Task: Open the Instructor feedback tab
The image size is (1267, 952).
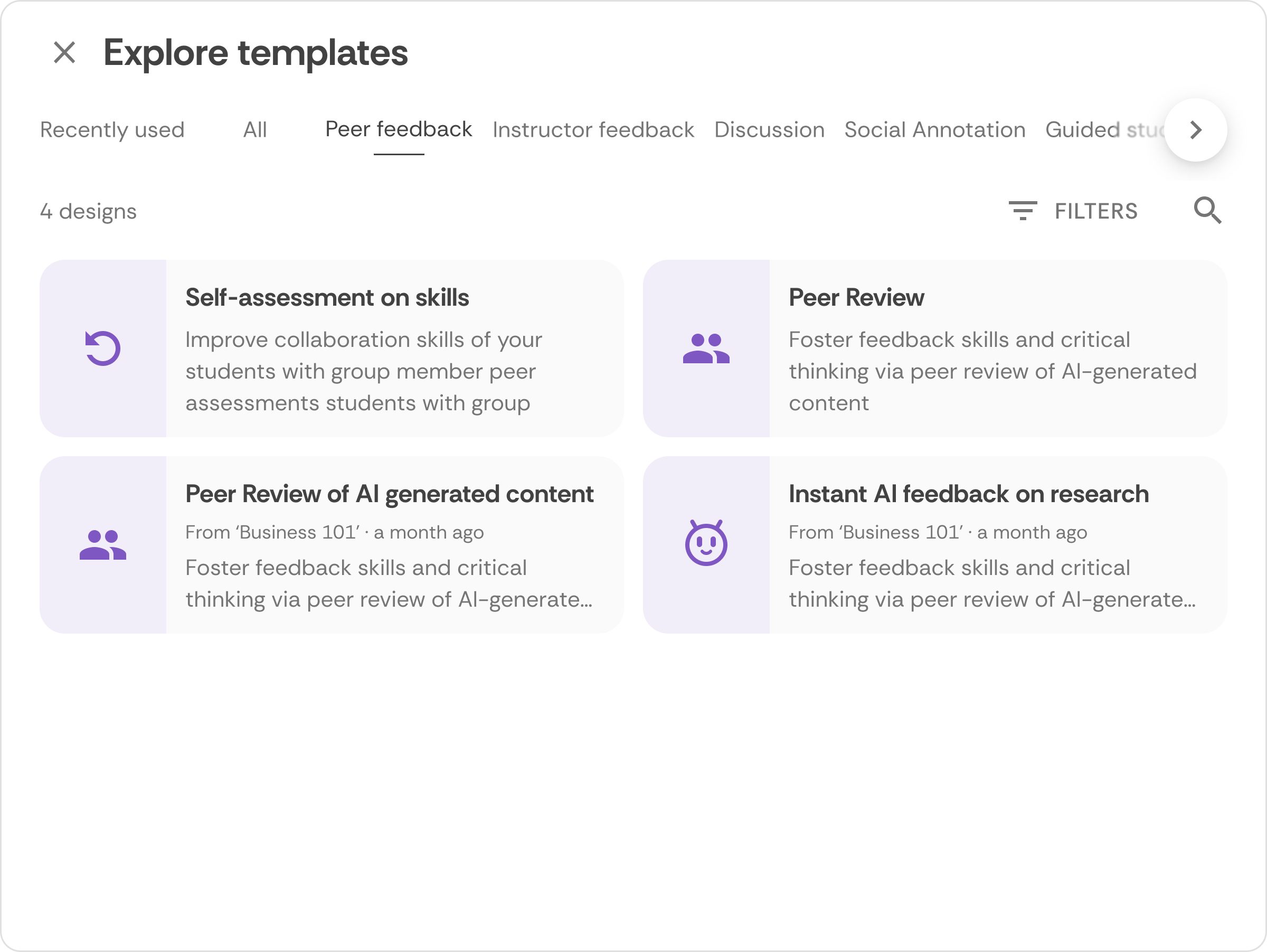Action: tap(593, 130)
